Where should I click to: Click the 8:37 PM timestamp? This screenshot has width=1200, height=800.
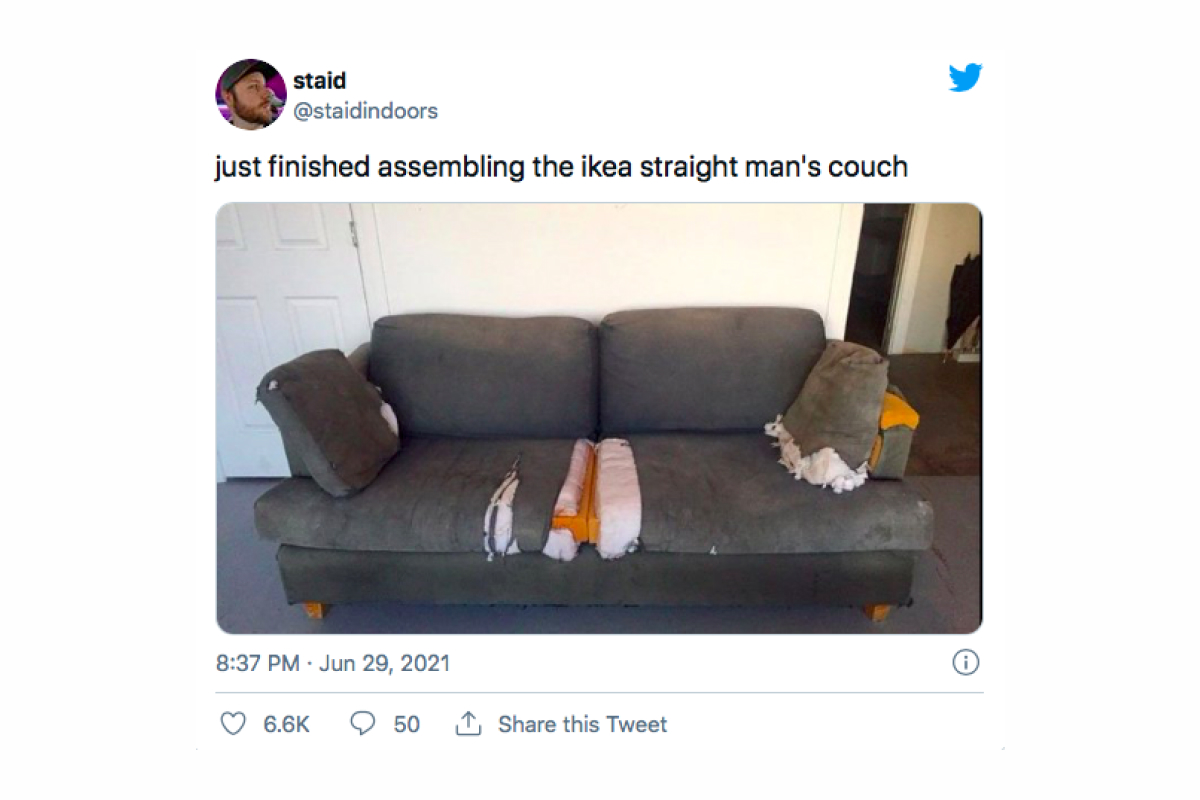(257, 663)
